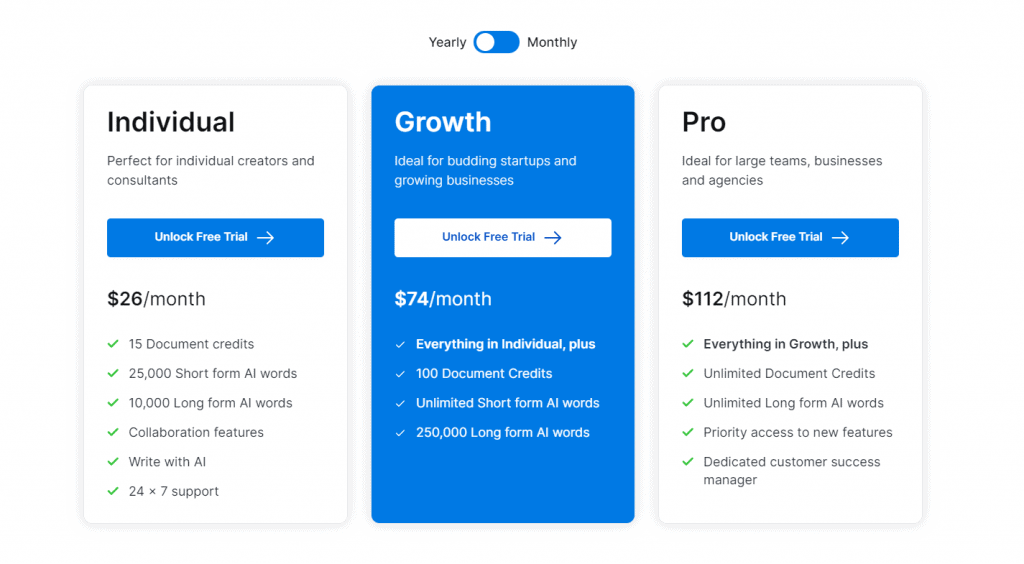Screen dimensions: 1024x564
Task: Click the arrow icon in Individual's trial button
Action: [266, 238]
